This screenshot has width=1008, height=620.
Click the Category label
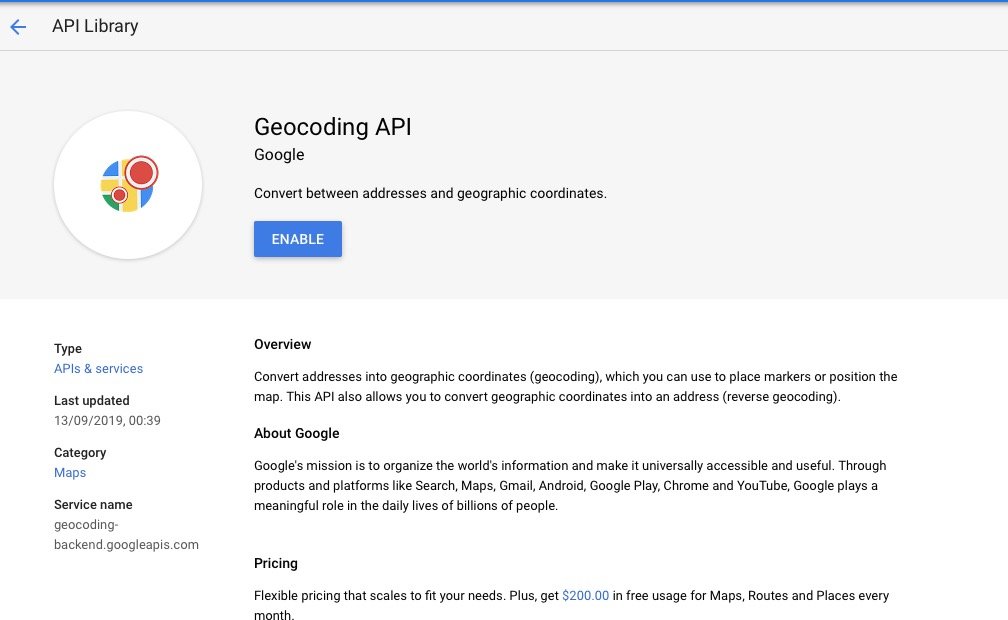(x=80, y=453)
